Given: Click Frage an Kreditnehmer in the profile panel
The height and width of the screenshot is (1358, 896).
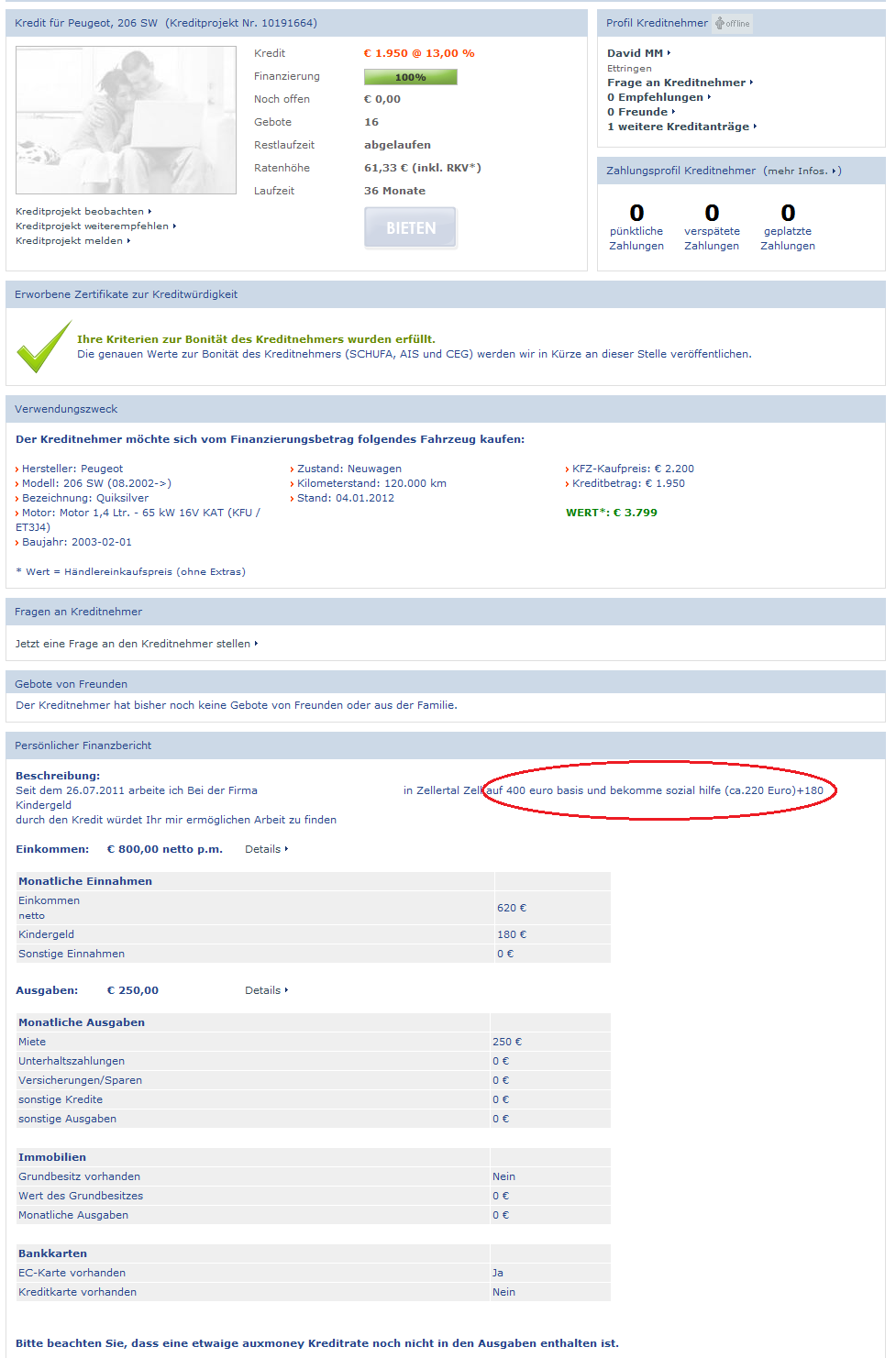Looking at the screenshot, I should pos(680,83).
